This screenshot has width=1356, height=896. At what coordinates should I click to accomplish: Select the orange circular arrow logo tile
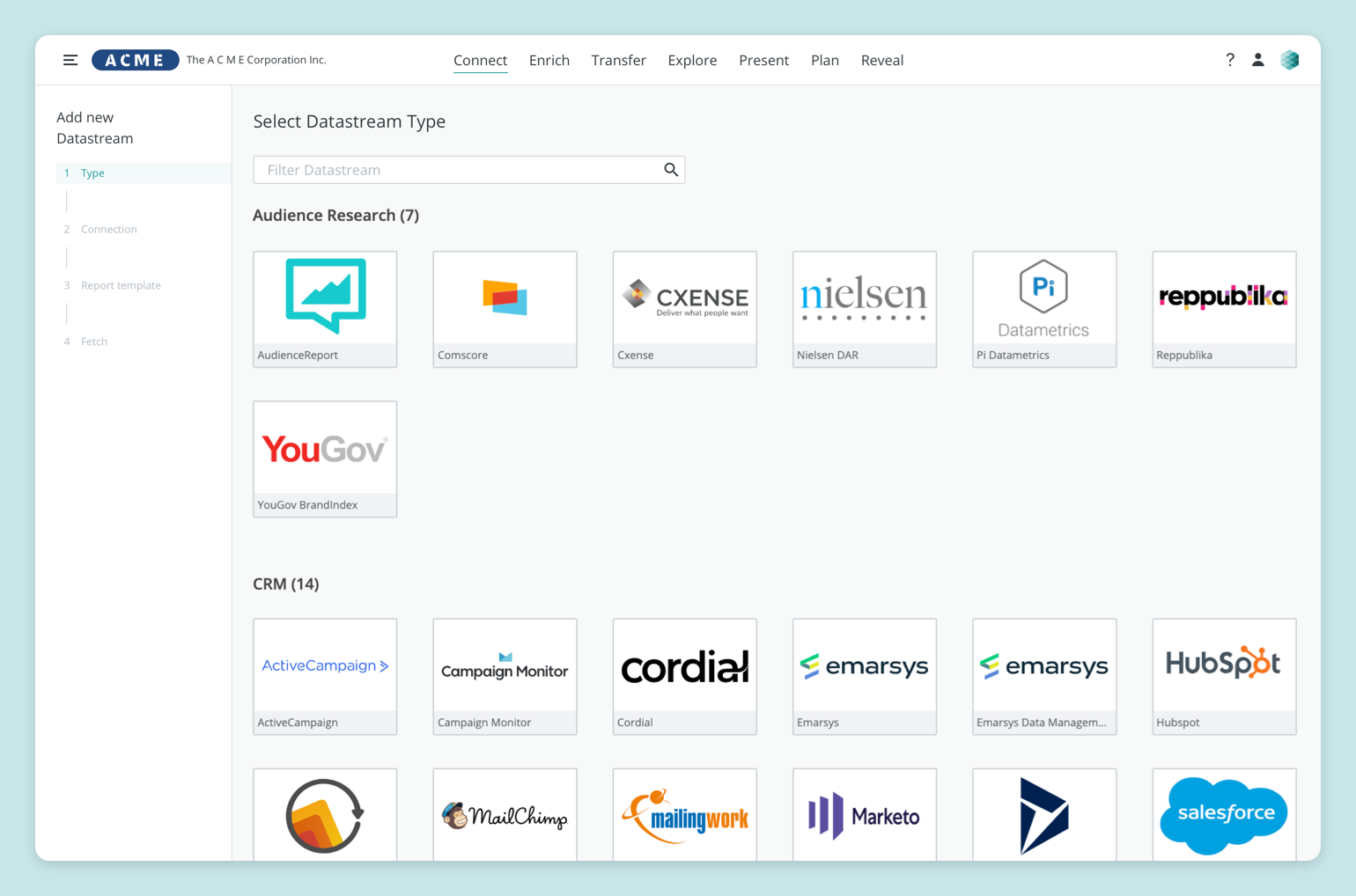[325, 815]
